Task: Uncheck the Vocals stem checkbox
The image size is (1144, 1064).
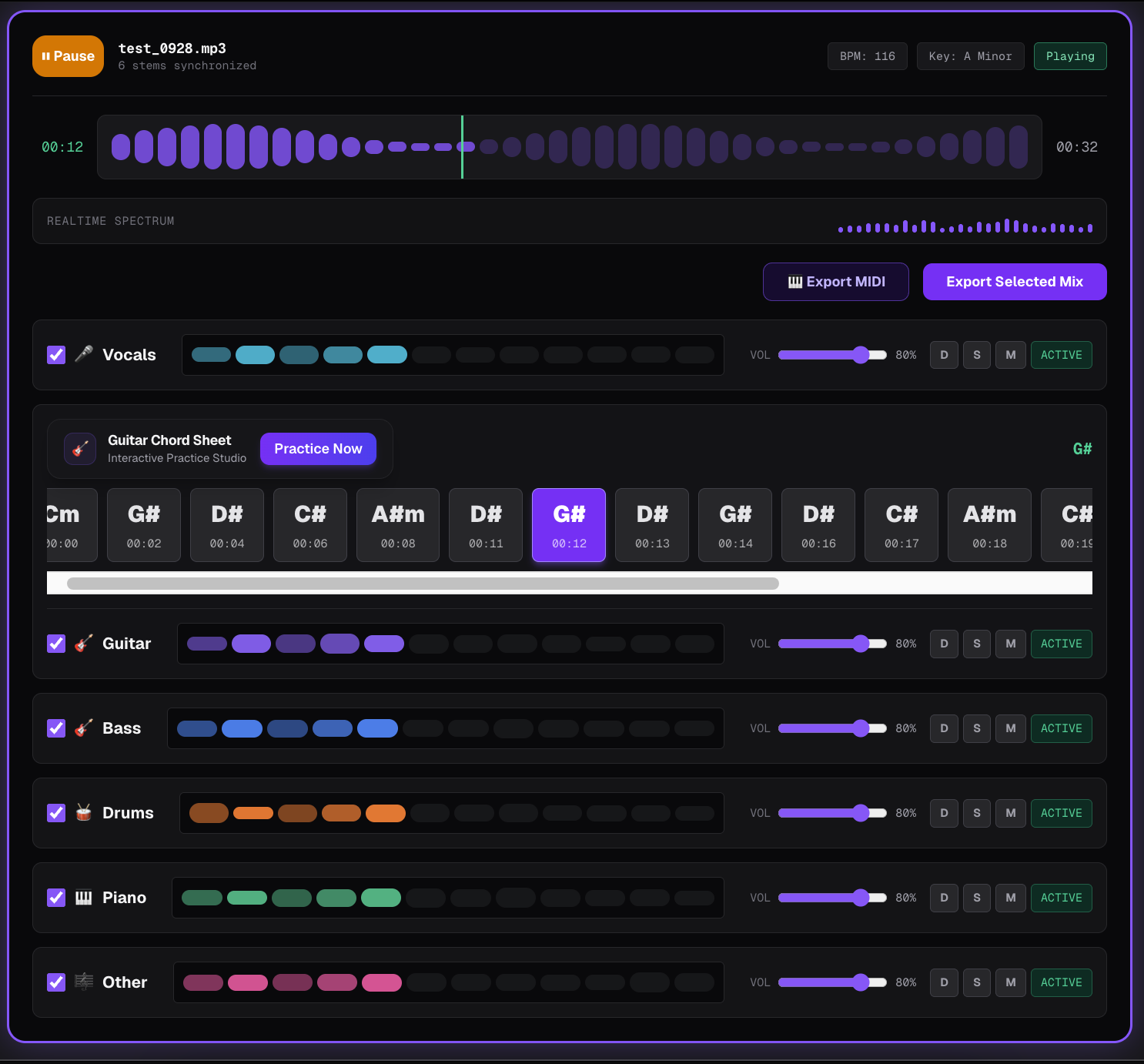Action: click(56, 355)
